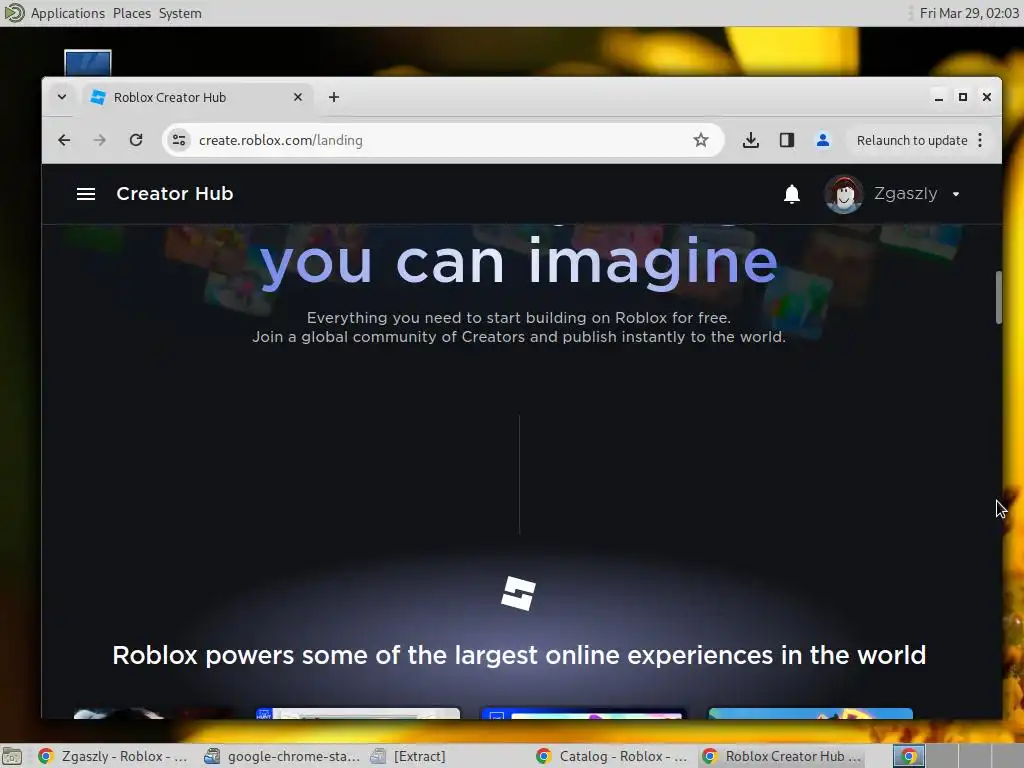Click the Zgaszly avatar picture

[844, 194]
